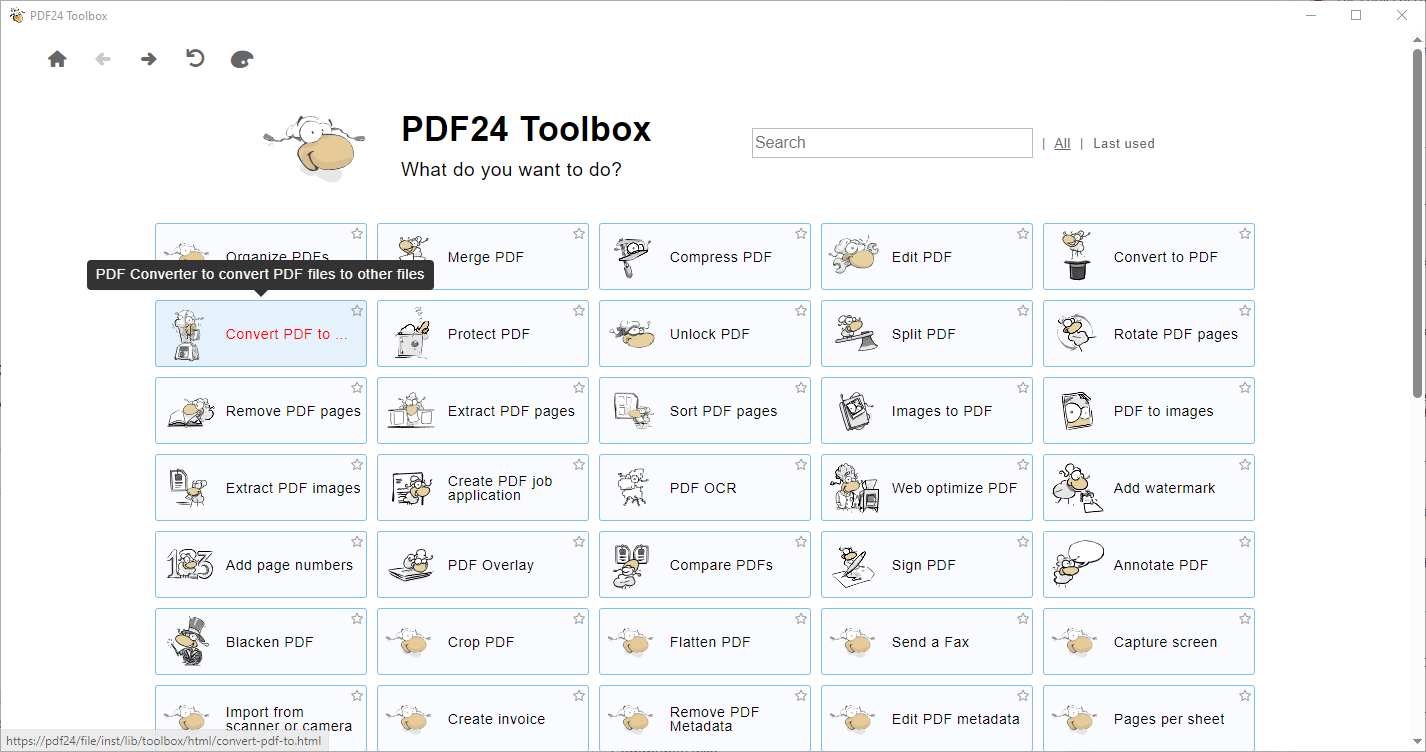Open the Add page numbers tool
The width and height of the screenshot is (1426, 752).
pos(261,565)
